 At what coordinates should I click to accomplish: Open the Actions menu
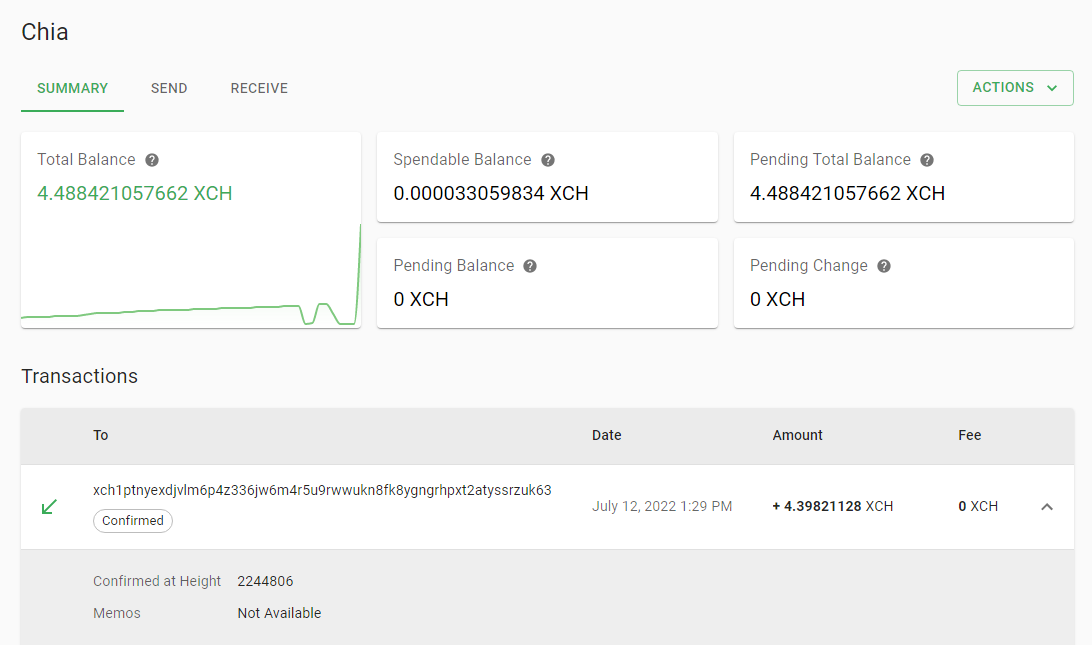coord(1015,87)
